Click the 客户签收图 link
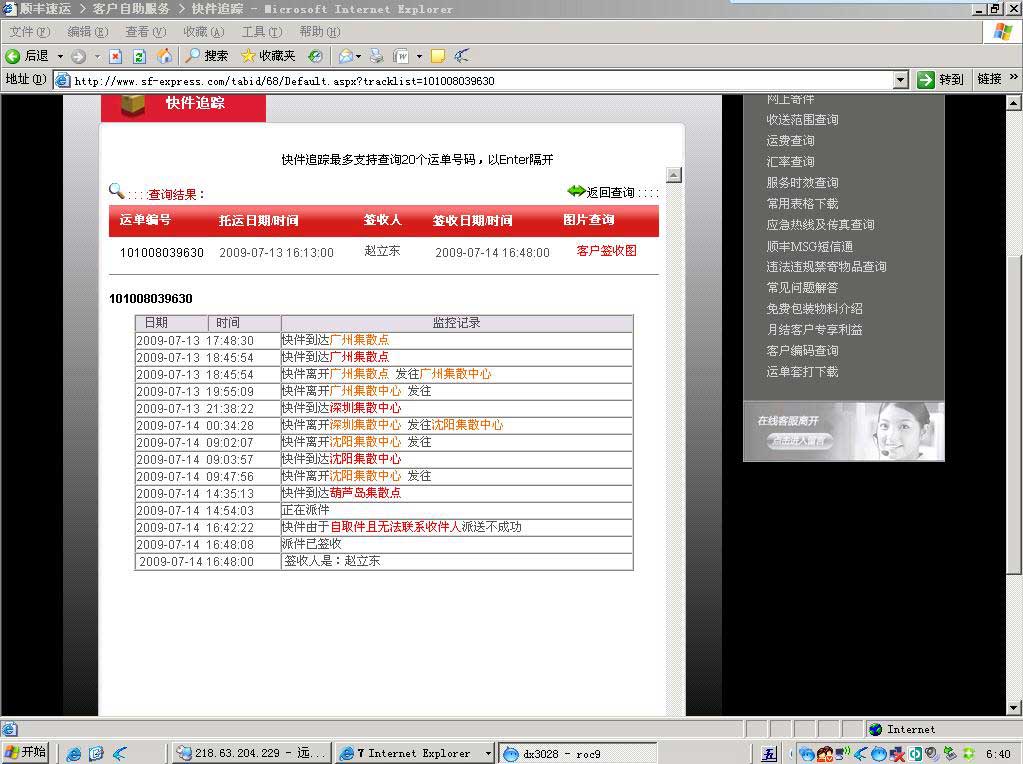 click(x=606, y=251)
